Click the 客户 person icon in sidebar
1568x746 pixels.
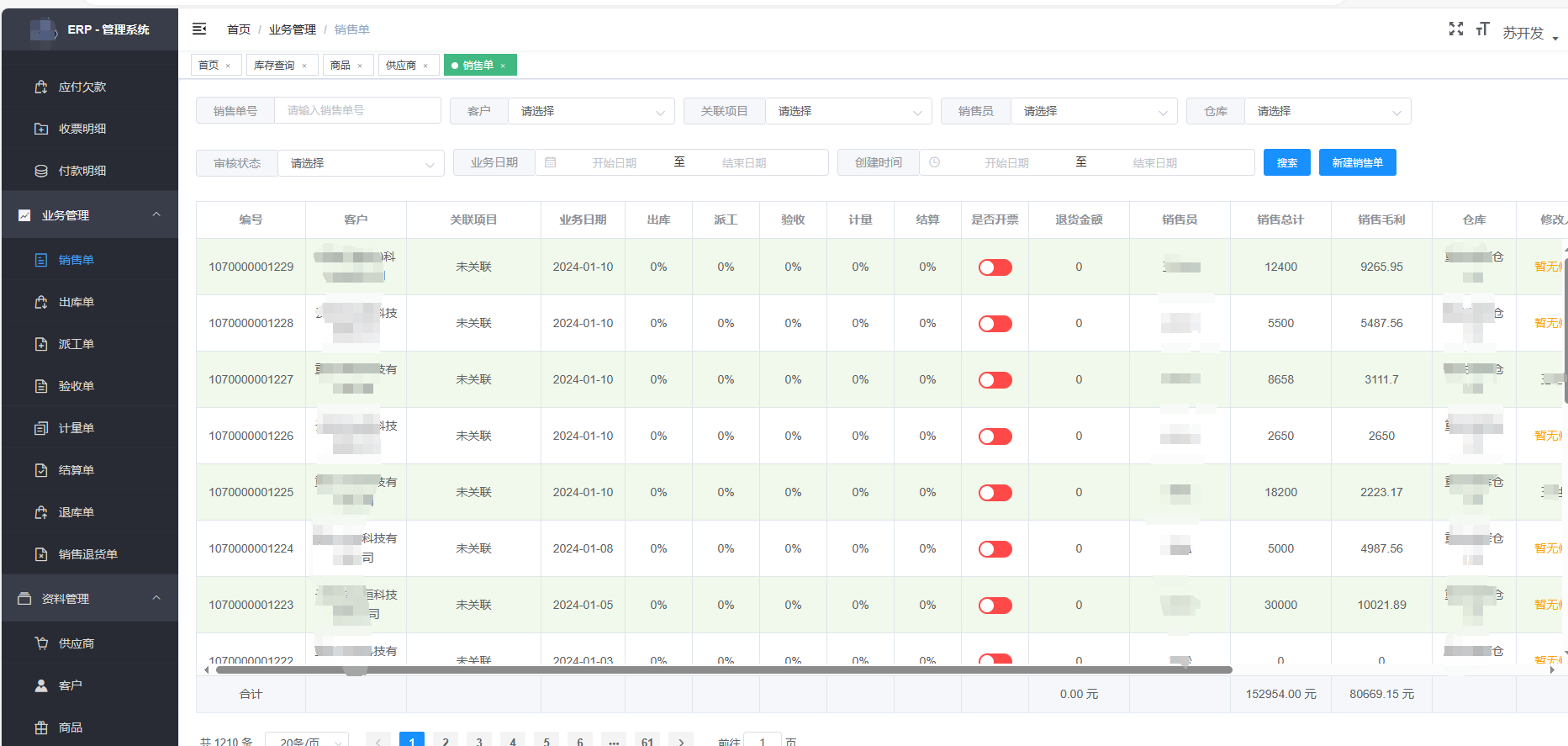41,685
